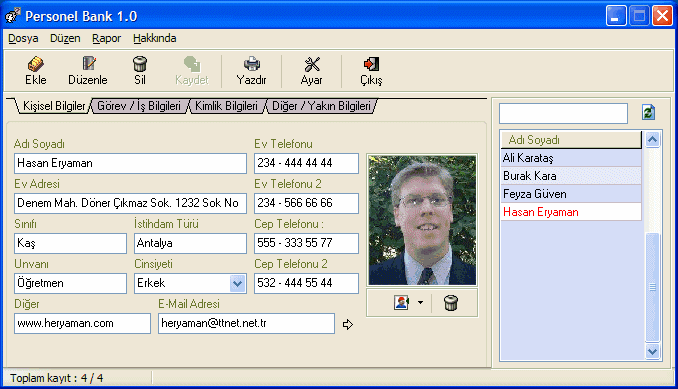Click the Çıkış exit icon
678x389 pixels.
(x=371, y=64)
